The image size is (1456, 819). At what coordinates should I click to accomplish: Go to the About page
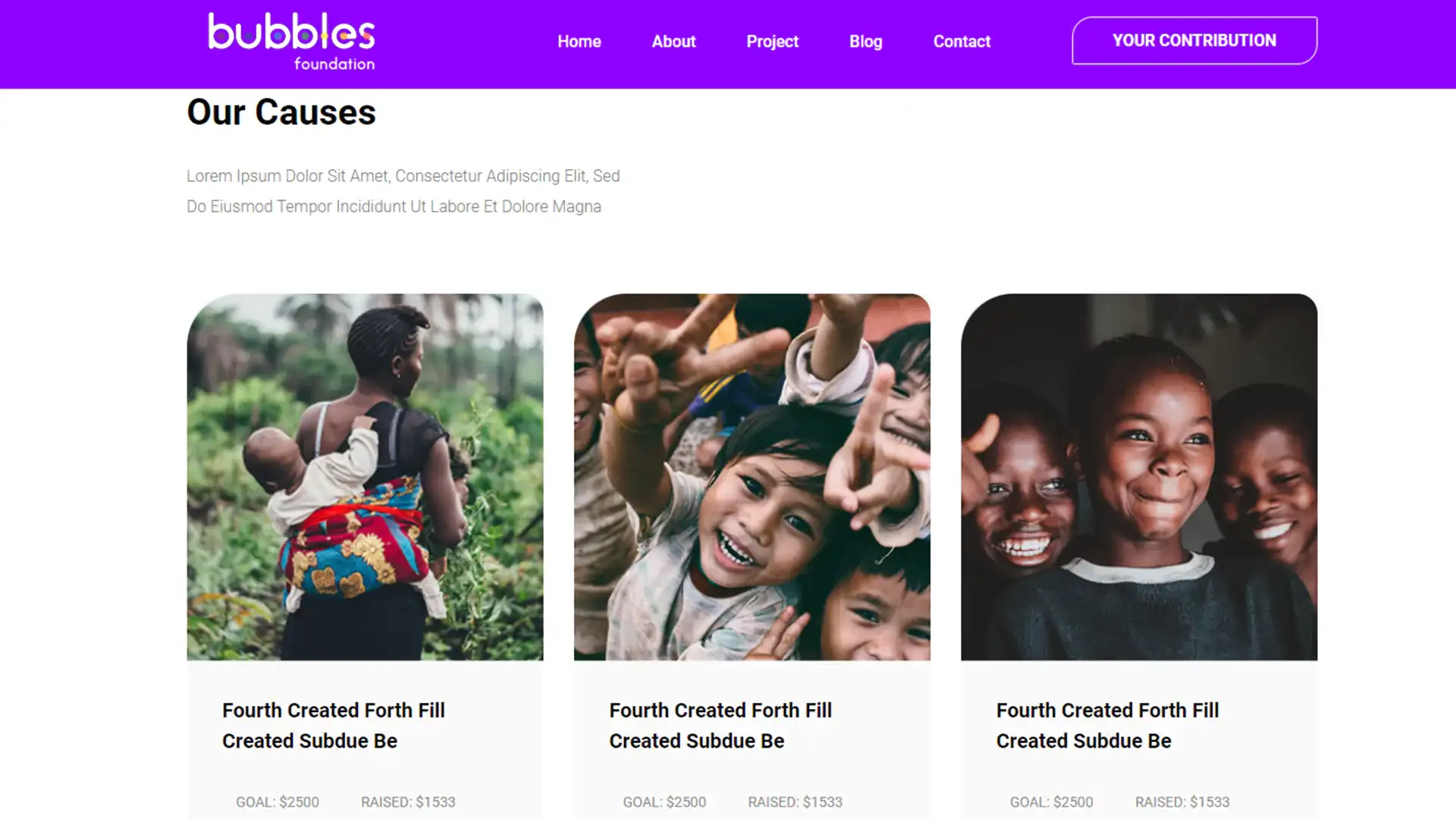pyautogui.click(x=673, y=42)
